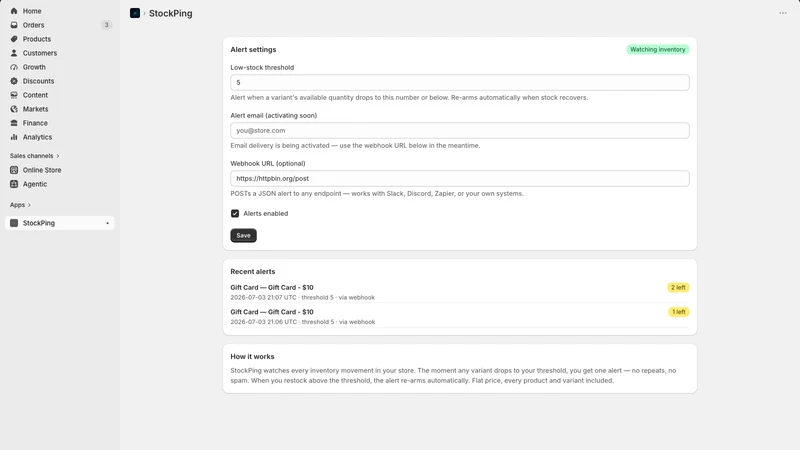The image size is (800, 450).
Task: Uncheck the Alerts enabled checkbox
Action: pyautogui.click(x=235, y=213)
